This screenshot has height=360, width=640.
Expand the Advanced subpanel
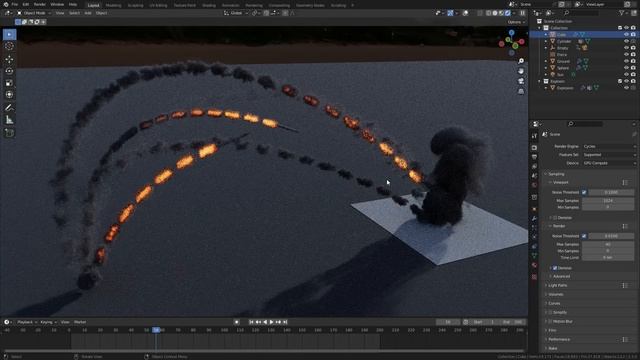click(x=561, y=276)
